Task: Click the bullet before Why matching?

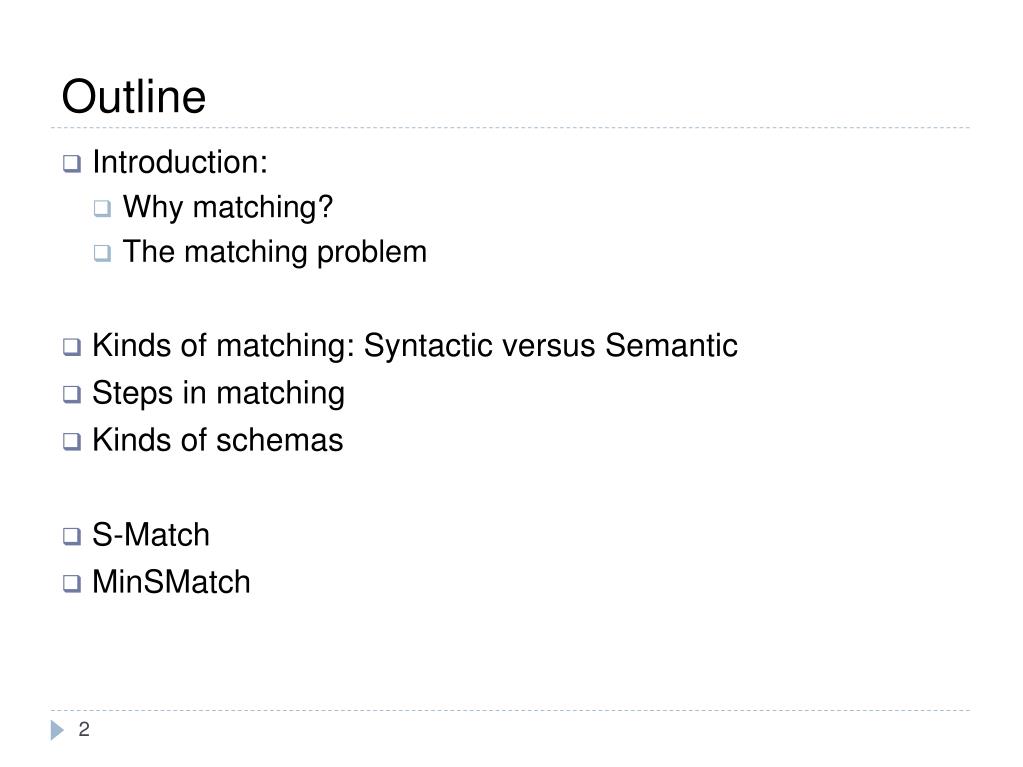Action: coord(102,208)
